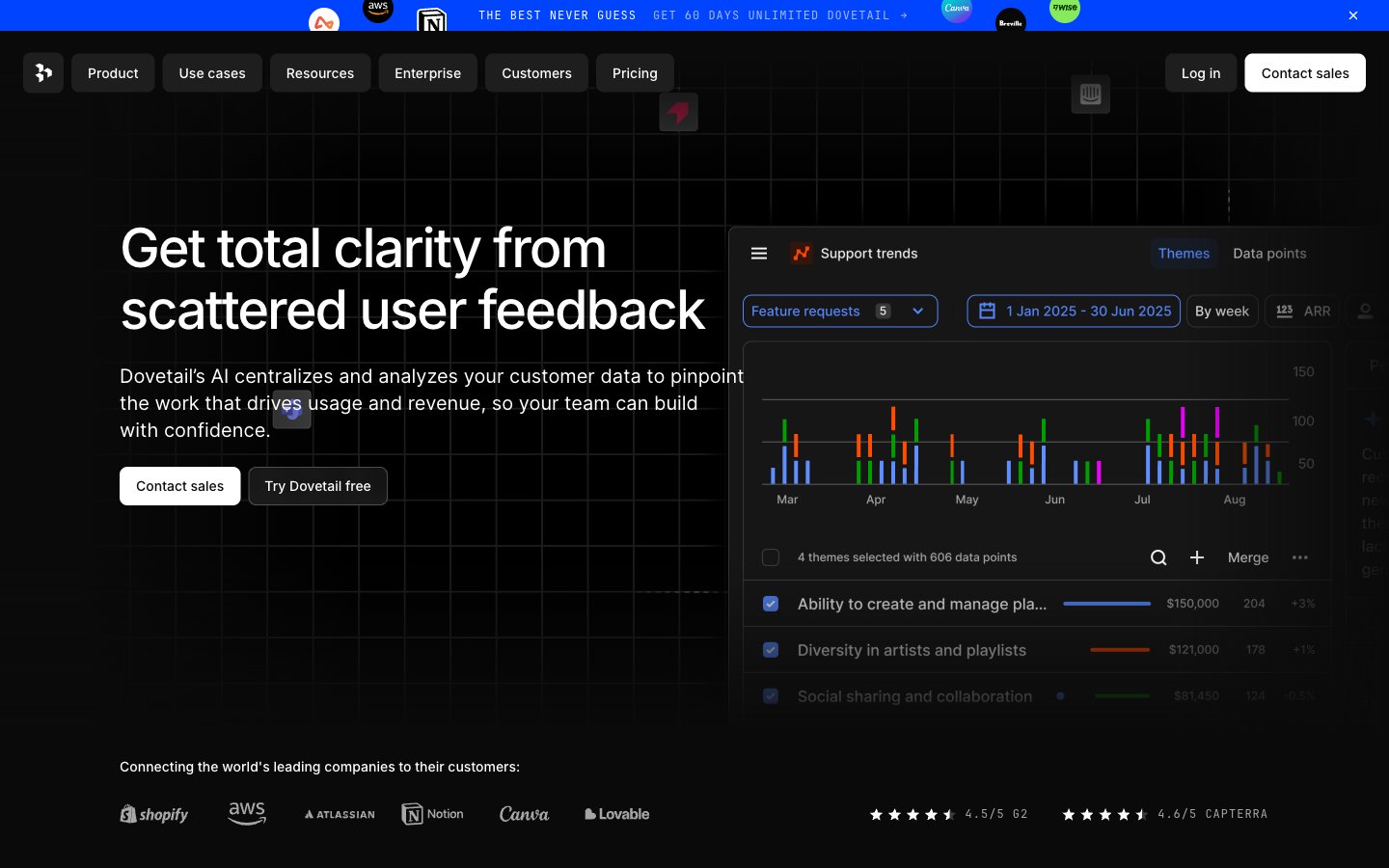Go to the Pricing page
This screenshot has width=1389, height=868.
635,73
